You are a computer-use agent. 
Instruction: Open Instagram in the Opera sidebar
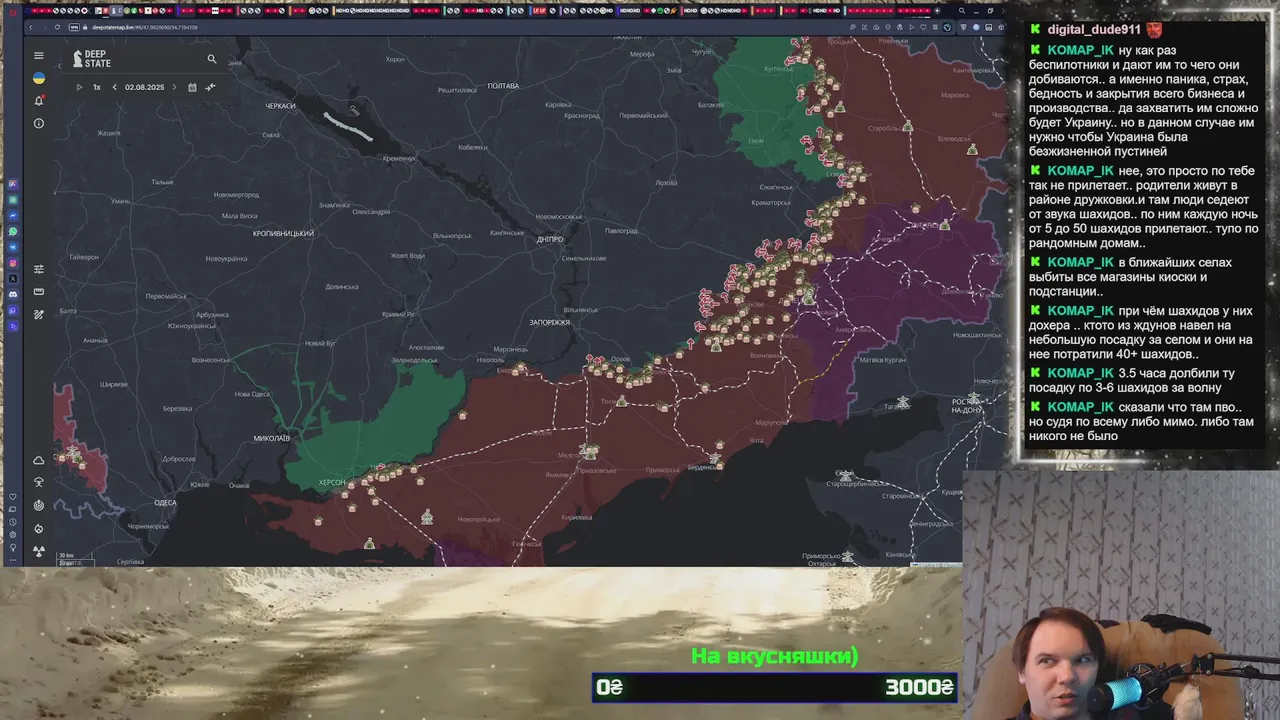pyautogui.click(x=13, y=262)
